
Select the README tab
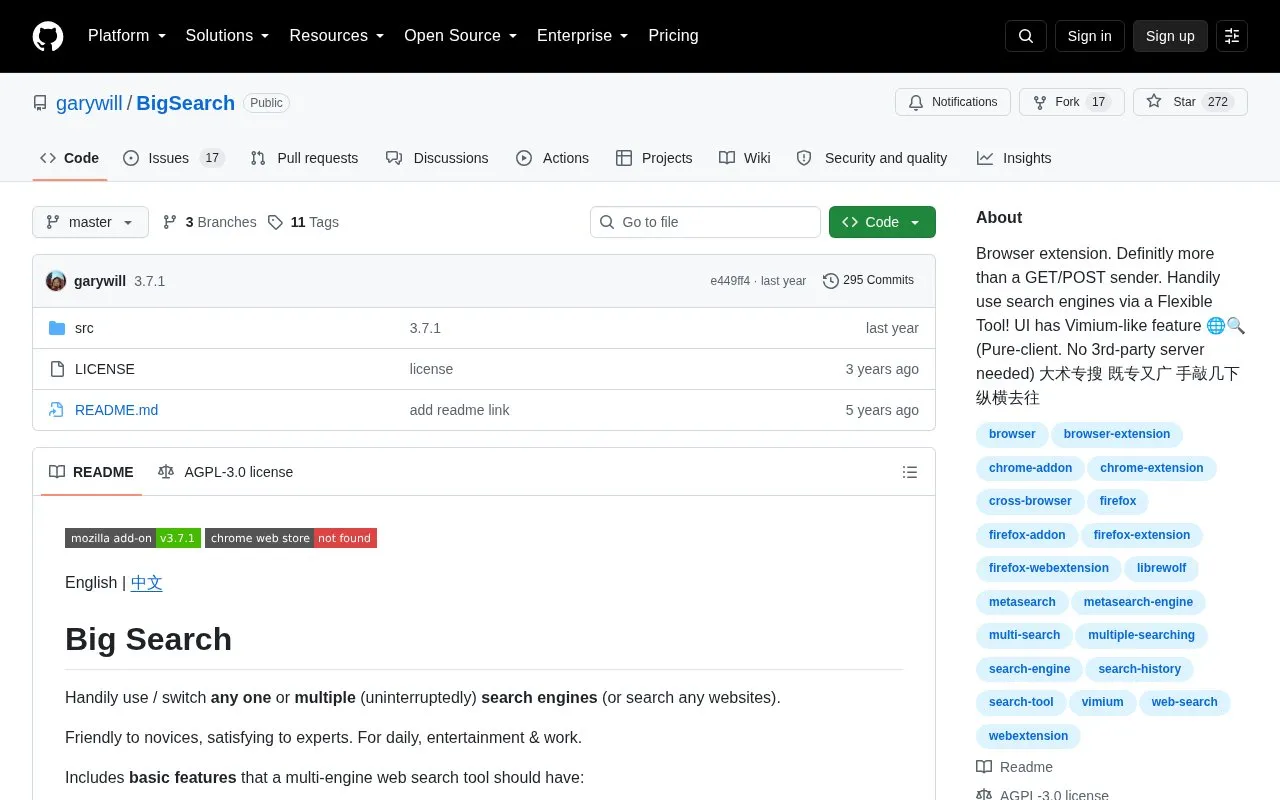(91, 472)
